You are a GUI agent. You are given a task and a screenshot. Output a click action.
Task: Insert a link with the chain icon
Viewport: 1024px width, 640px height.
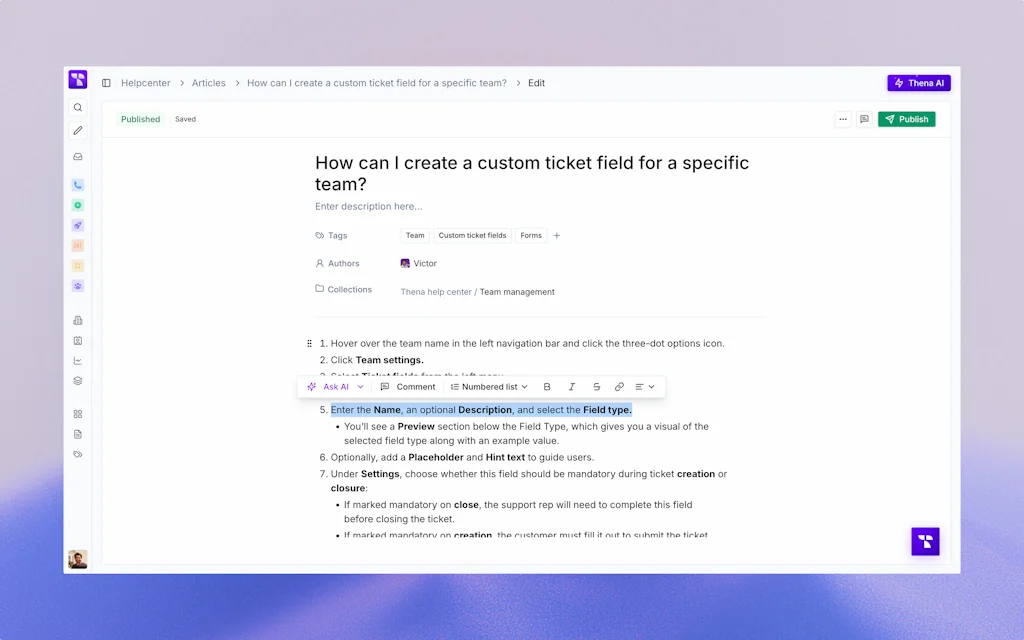click(619, 386)
